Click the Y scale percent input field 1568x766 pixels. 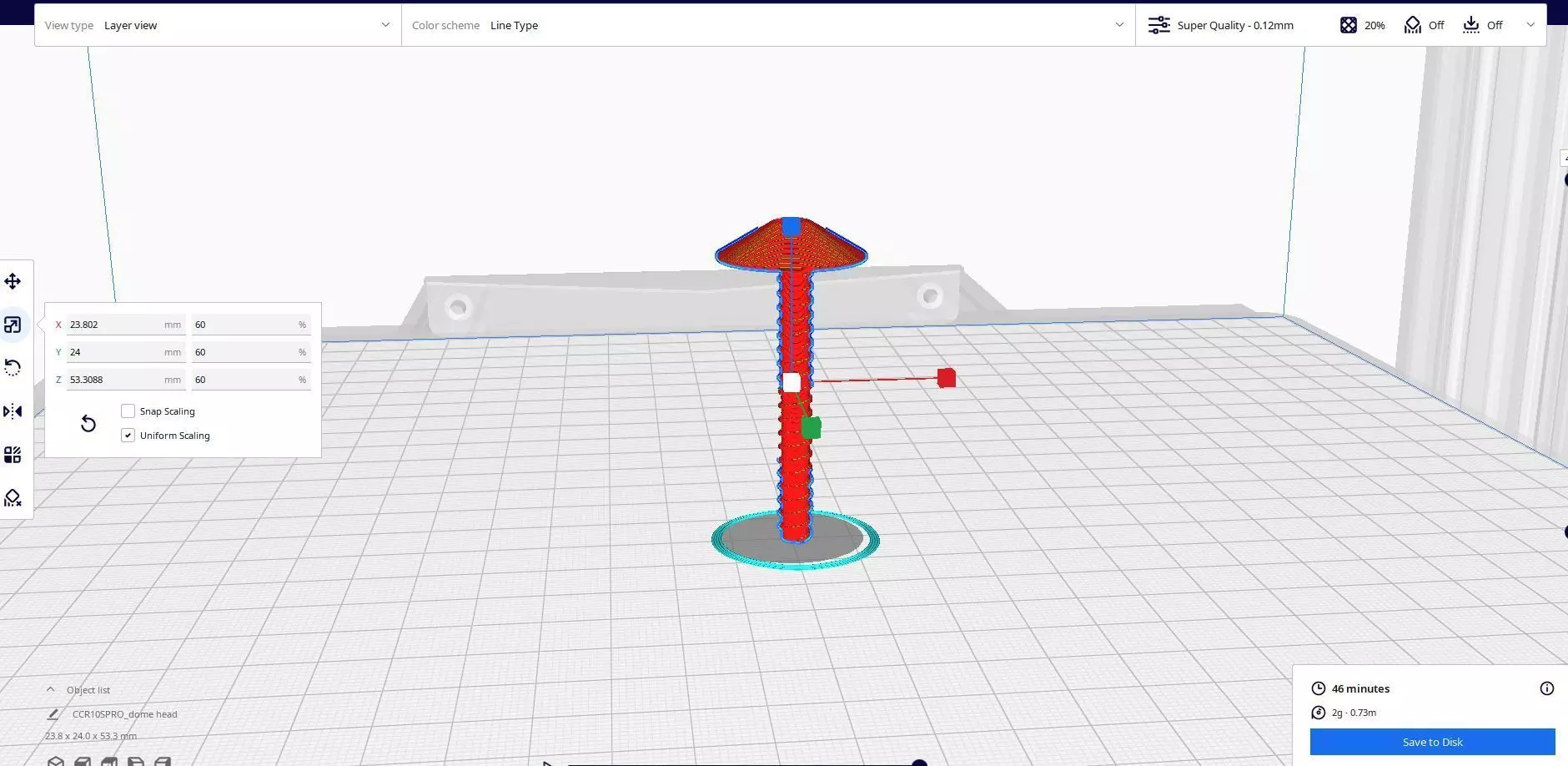(251, 352)
